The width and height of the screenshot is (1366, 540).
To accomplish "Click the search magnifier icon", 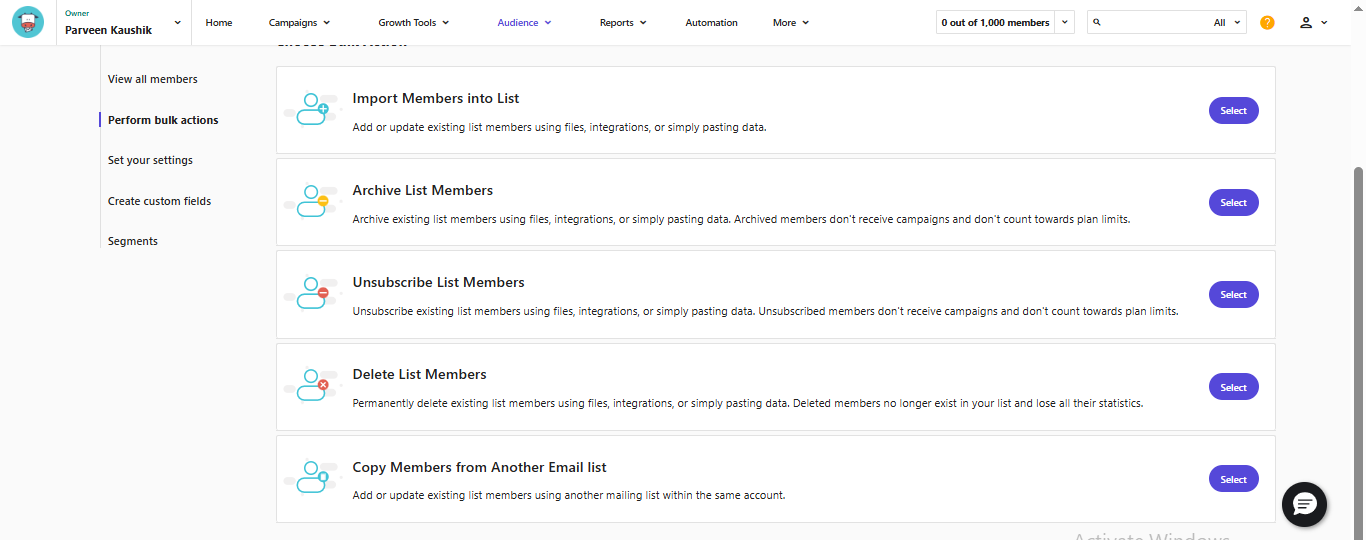I will point(1097,22).
